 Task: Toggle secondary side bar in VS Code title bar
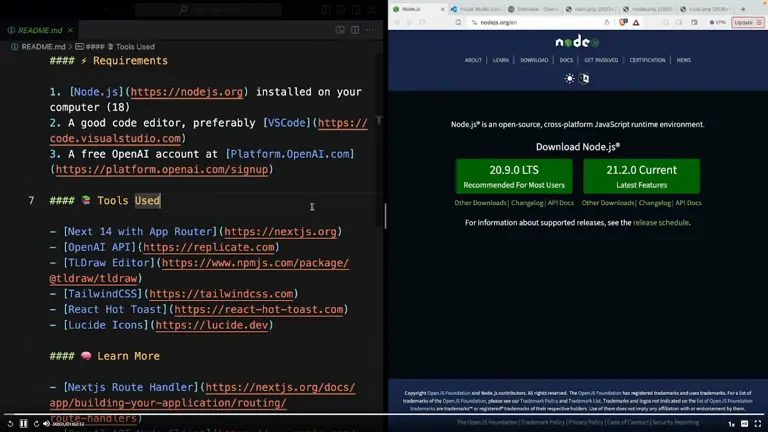pyautogui.click(x=356, y=9)
